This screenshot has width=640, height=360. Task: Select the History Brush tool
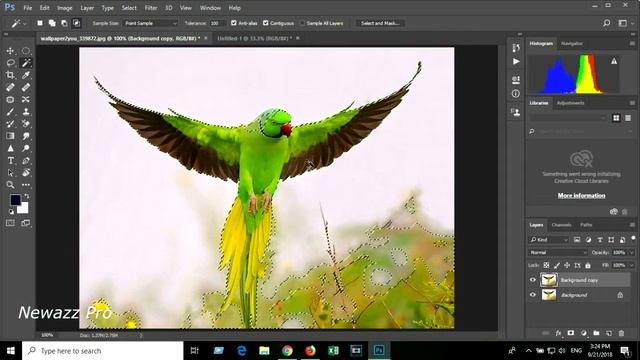[10, 124]
